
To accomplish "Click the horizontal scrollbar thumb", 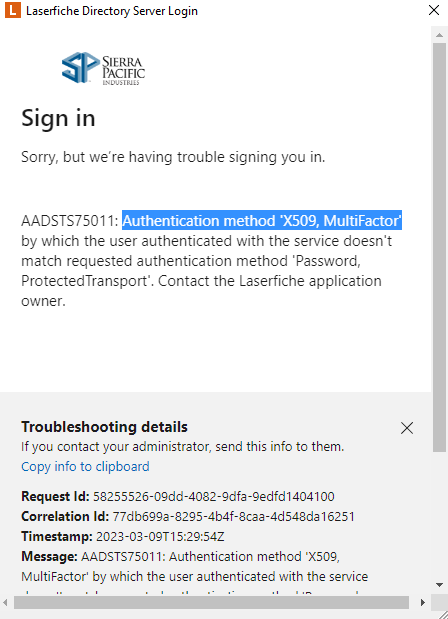I will (x=212, y=602).
